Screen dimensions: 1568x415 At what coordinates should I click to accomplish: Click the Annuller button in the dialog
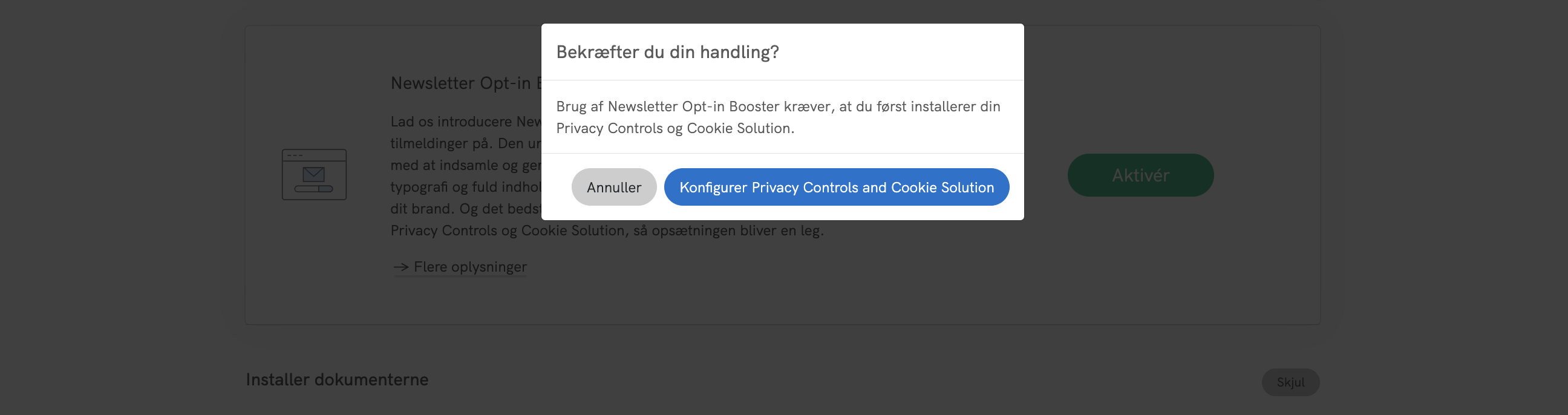click(613, 187)
